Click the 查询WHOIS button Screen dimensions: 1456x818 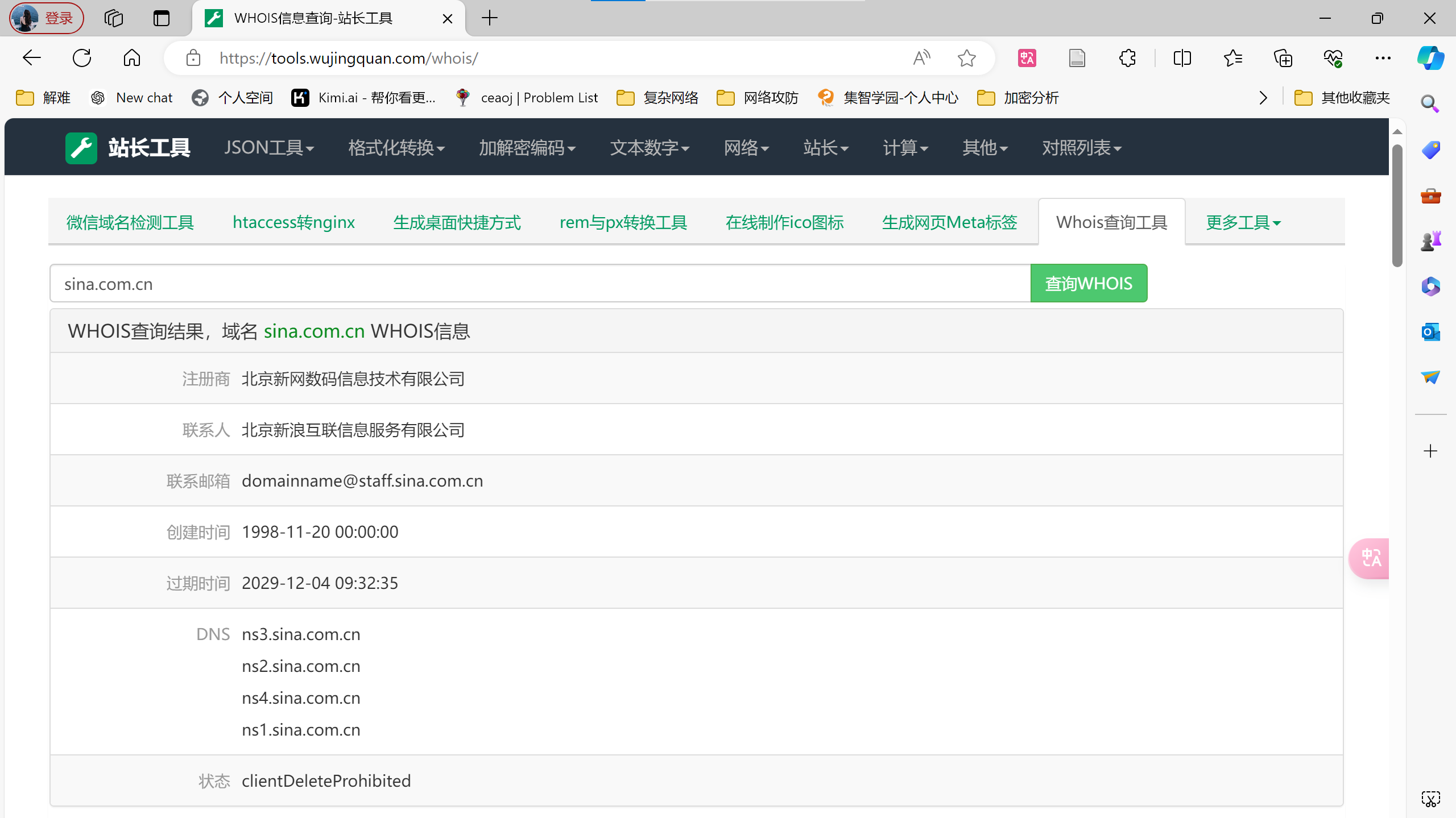coord(1089,283)
